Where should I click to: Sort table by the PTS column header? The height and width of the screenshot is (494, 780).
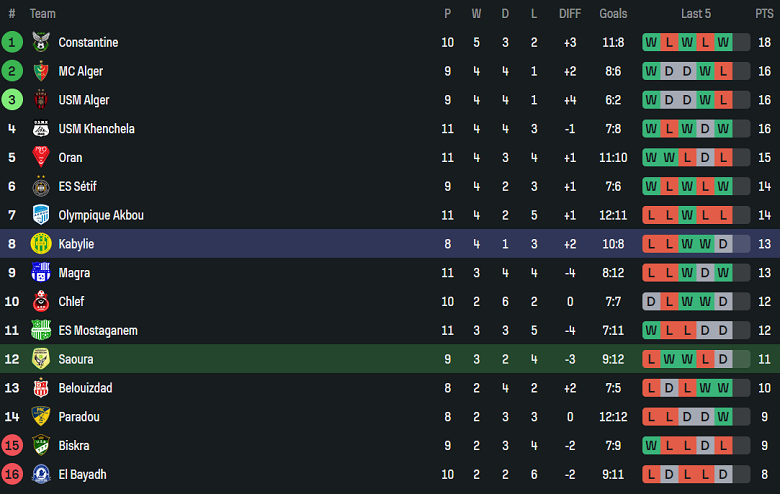pyautogui.click(x=764, y=14)
